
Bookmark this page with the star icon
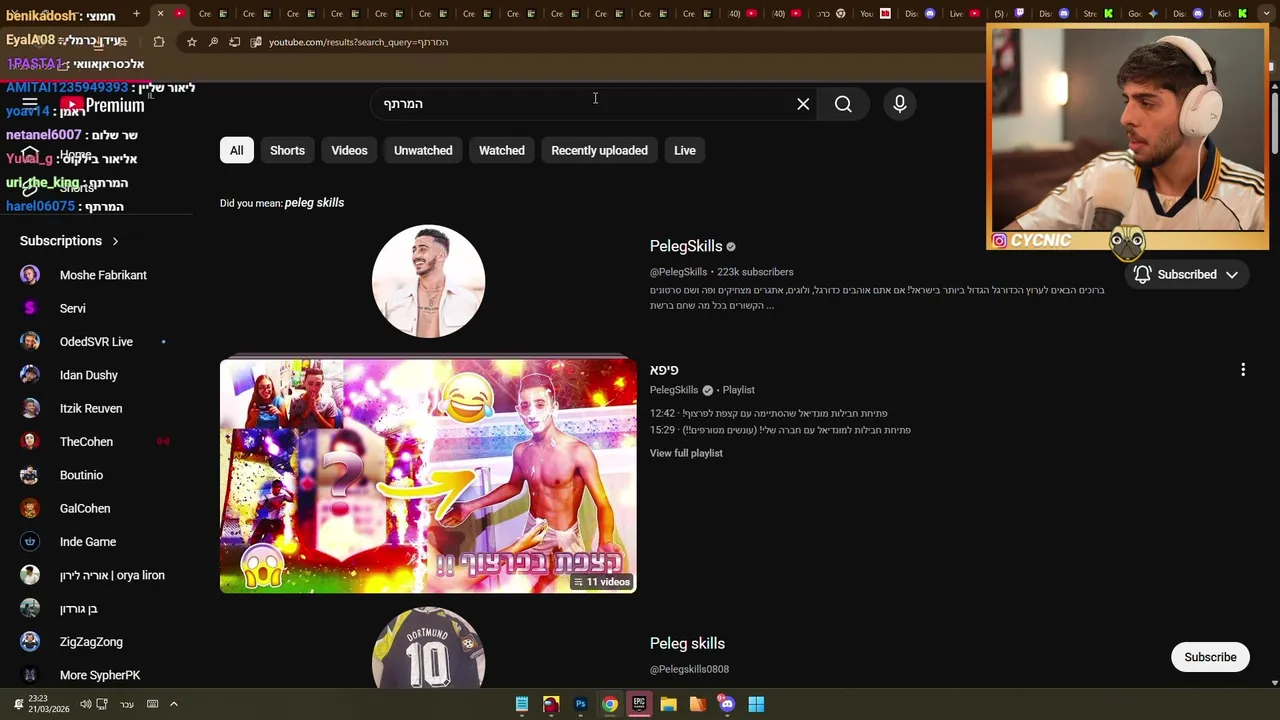[192, 42]
